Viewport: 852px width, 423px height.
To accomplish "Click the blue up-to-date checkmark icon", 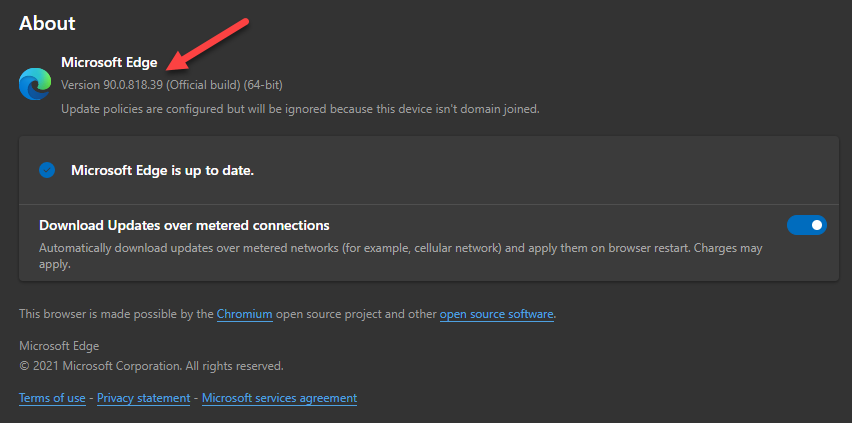I will click(x=47, y=170).
